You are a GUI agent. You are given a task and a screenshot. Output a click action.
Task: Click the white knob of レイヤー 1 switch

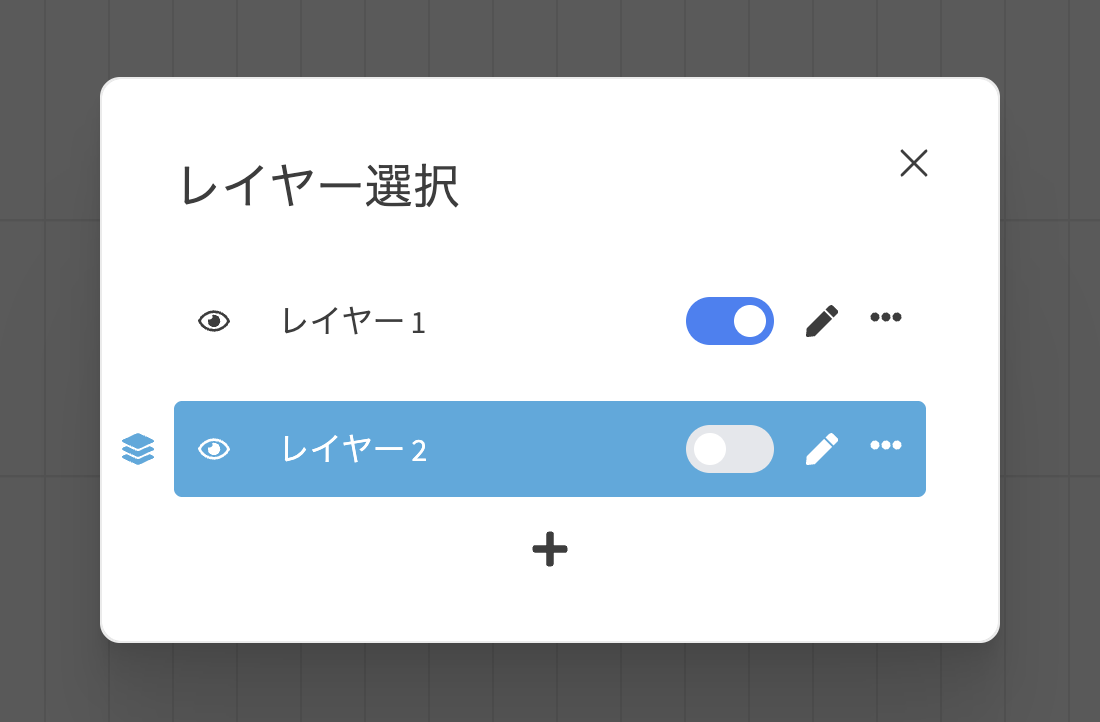click(x=750, y=321)
